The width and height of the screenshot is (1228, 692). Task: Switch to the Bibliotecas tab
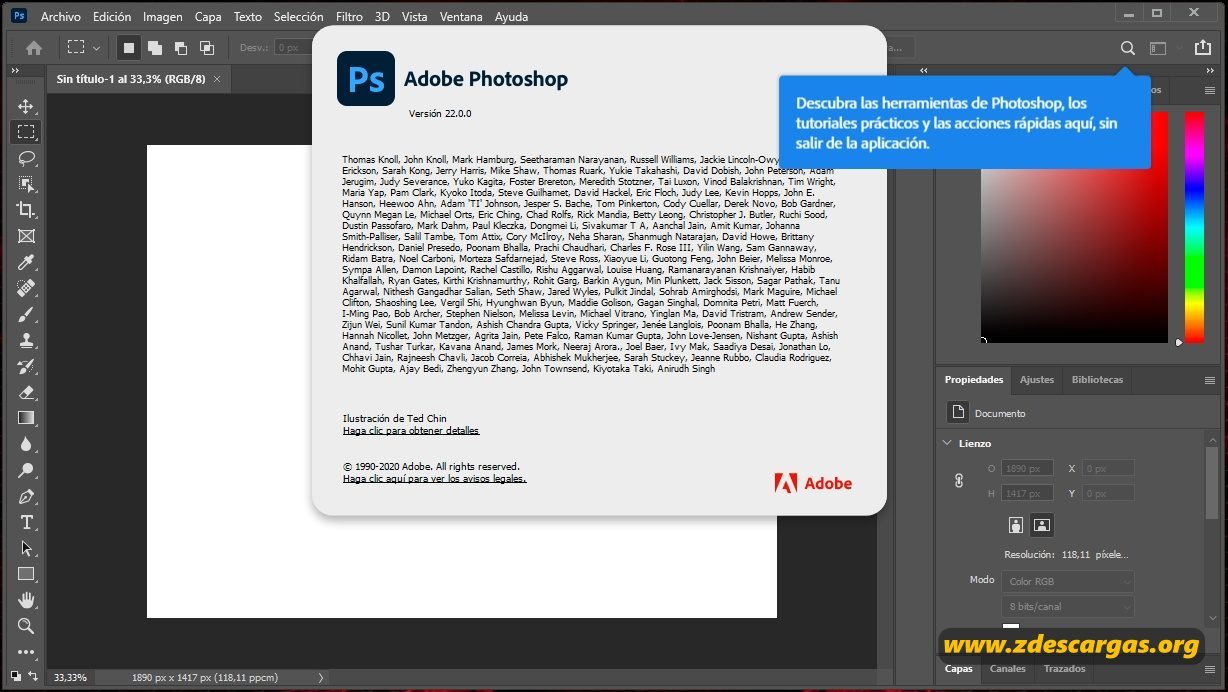(x=1097, y=380)
